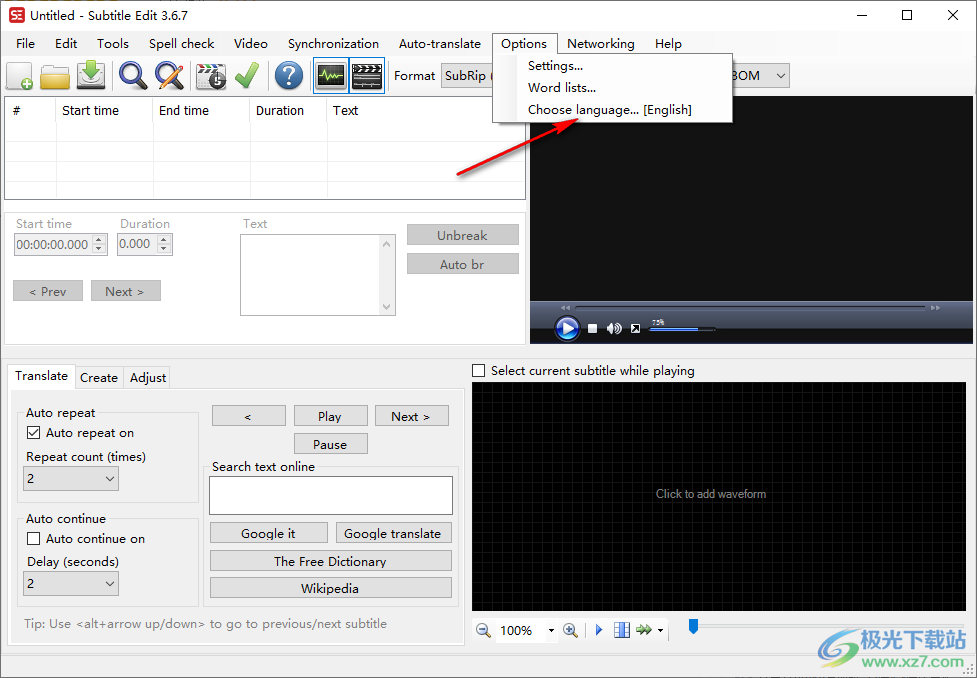Toggle the video player toolbar icon
The image size is (977, 678).
(367, 76)
